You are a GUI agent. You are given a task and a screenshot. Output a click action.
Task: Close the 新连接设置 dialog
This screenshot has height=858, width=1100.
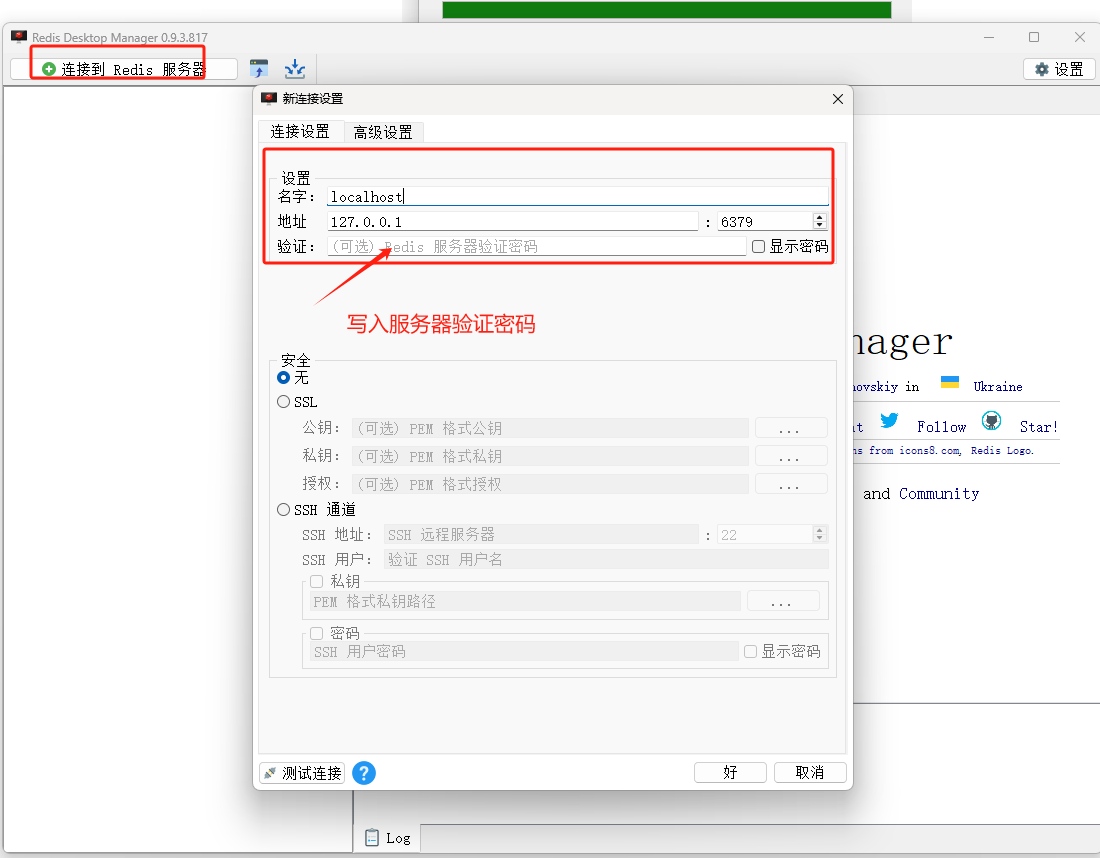(x=838, y=99)
